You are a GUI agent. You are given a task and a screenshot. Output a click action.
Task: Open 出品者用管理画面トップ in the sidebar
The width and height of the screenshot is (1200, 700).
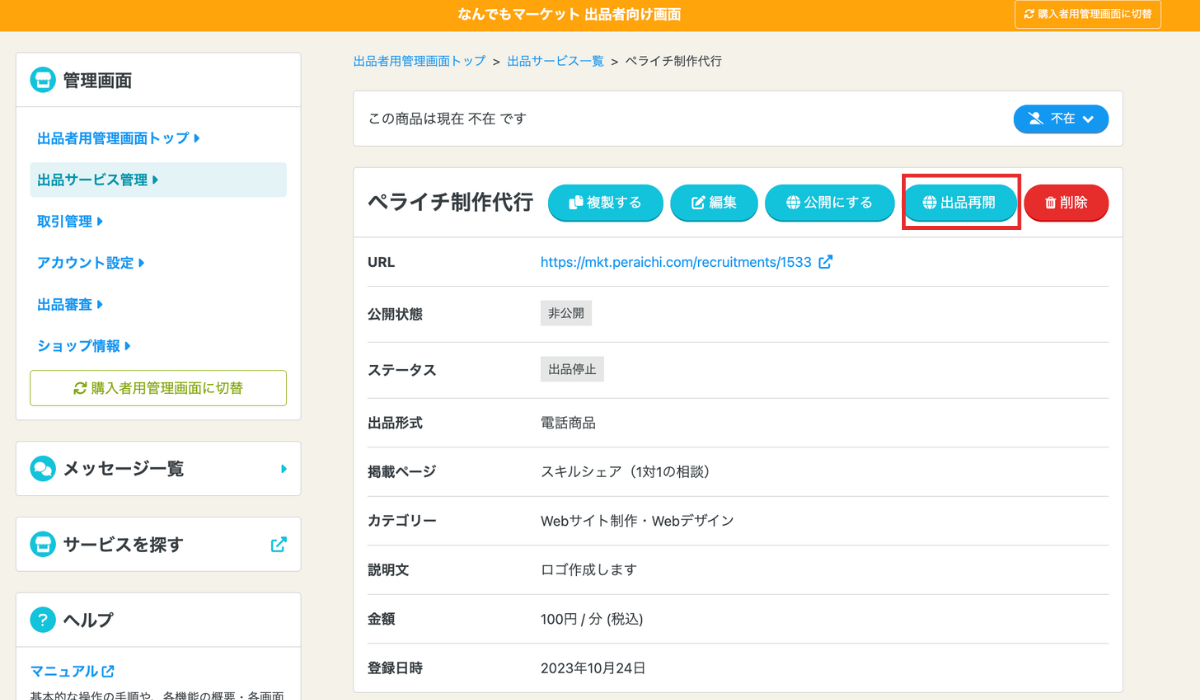(118, 138)
